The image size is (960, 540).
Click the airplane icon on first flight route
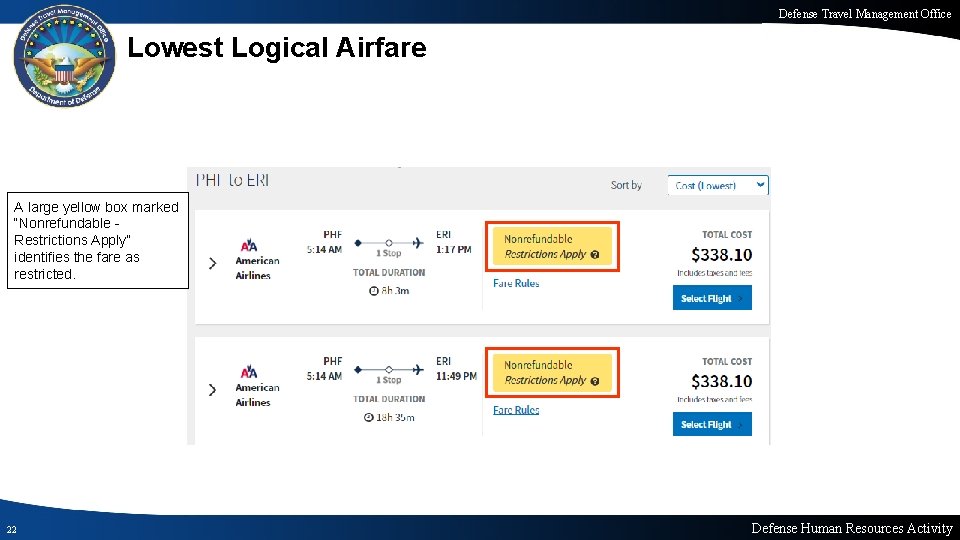416,242
